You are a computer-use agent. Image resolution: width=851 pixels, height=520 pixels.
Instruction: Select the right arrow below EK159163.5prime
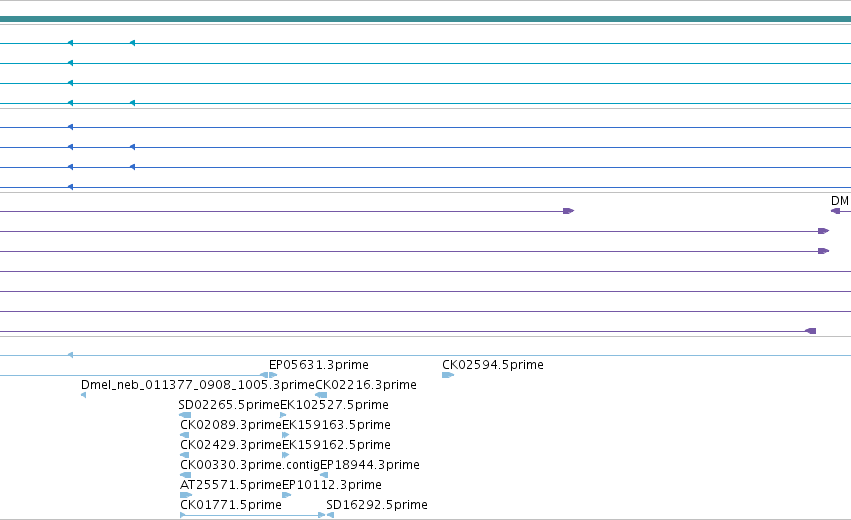click(285, 435)
